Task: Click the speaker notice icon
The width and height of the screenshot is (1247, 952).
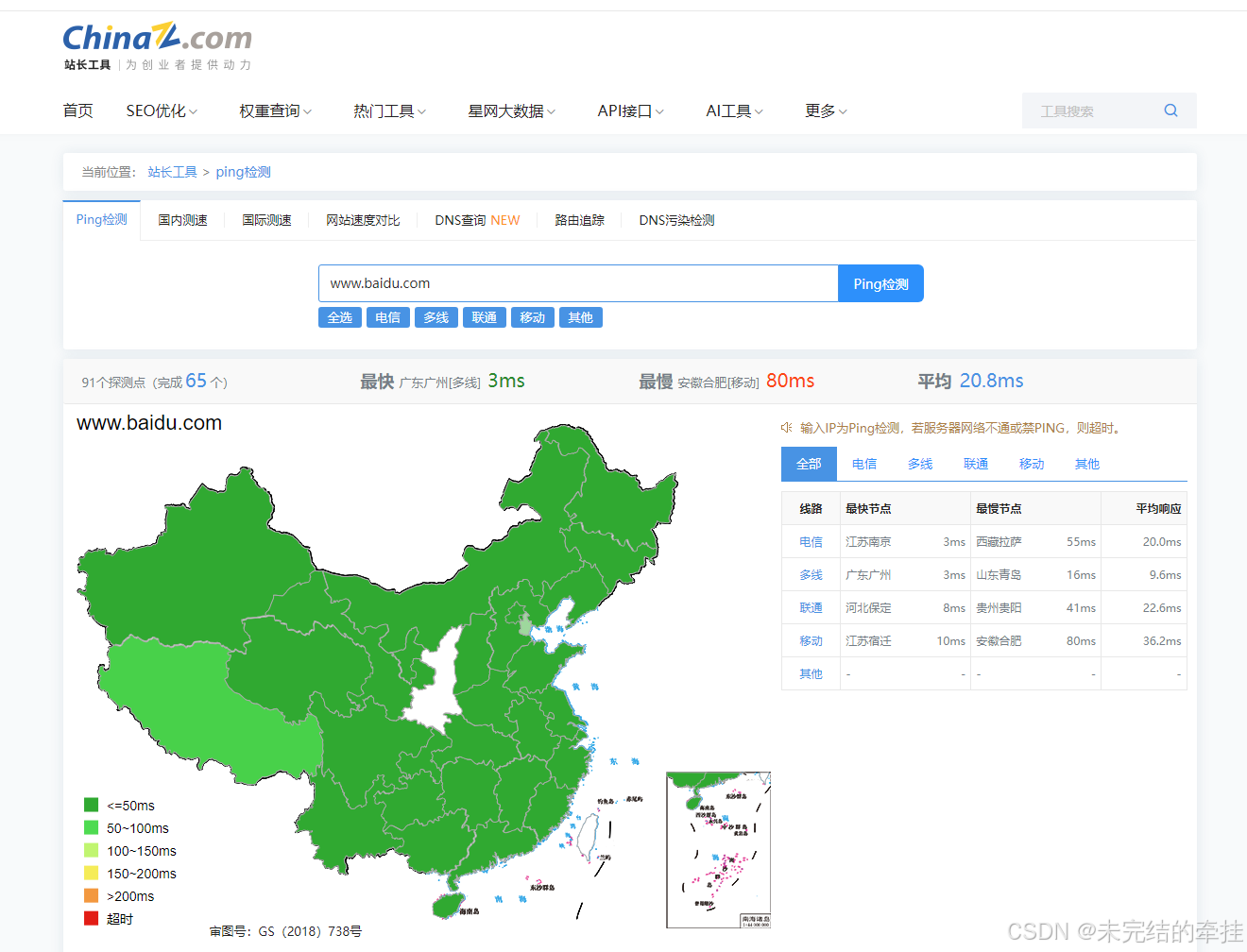Action: (x=786, y=428)
